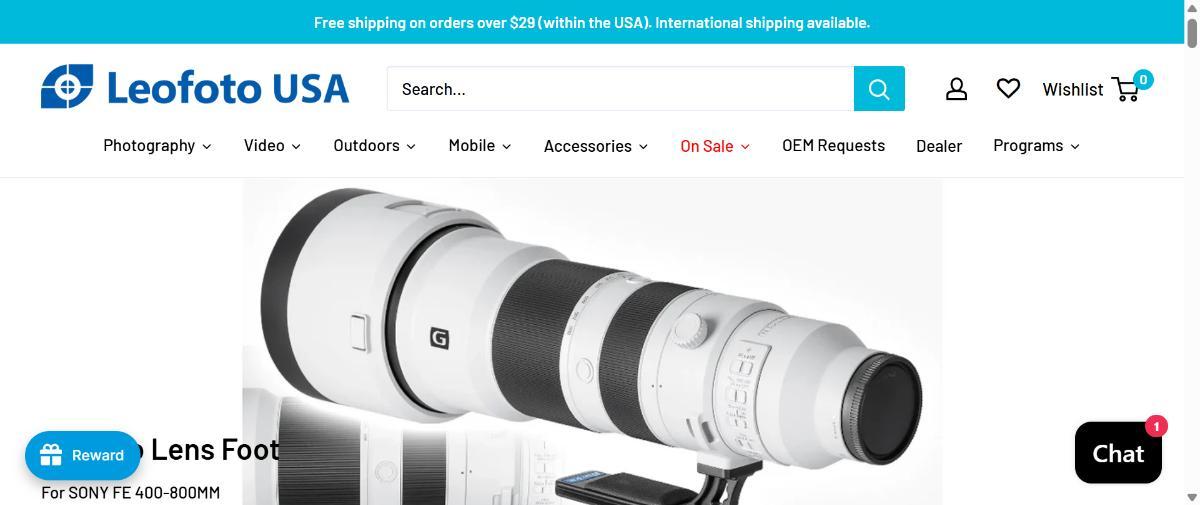Expand the Accessories menu
The width and height of the screenshot is (1200, 505).
pyautogui.click(x=596, y=146)
